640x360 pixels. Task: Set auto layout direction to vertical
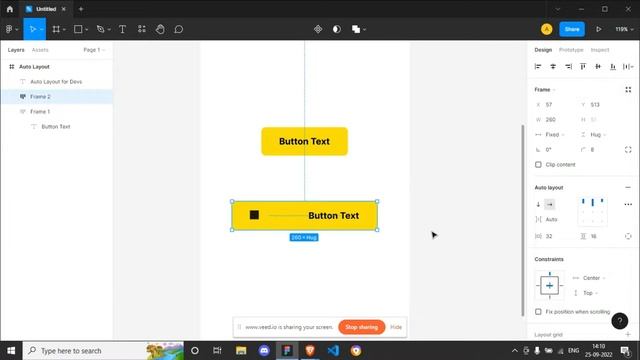pos(538,204)
